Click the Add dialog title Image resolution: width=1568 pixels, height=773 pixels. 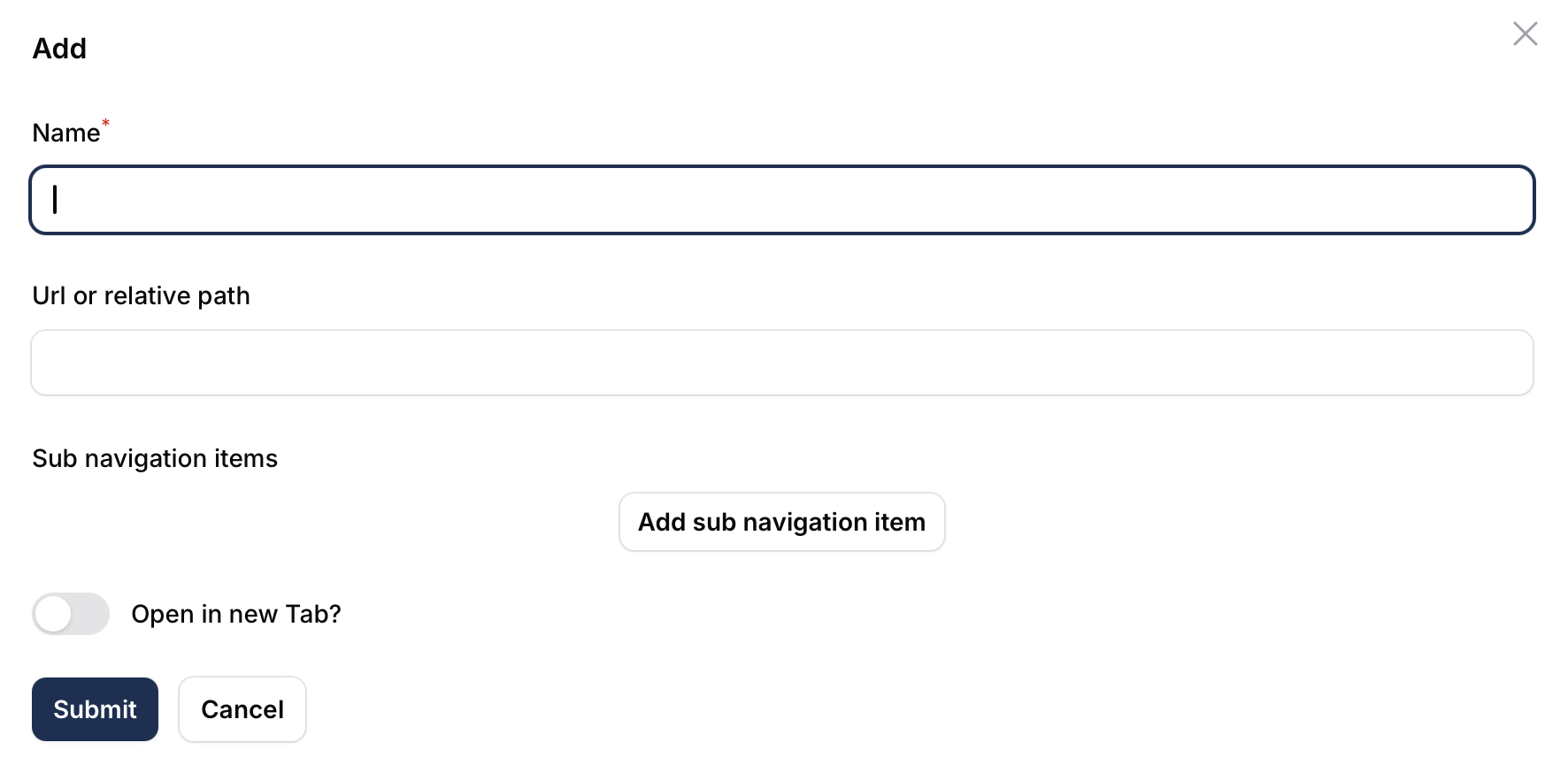(59, 48)
